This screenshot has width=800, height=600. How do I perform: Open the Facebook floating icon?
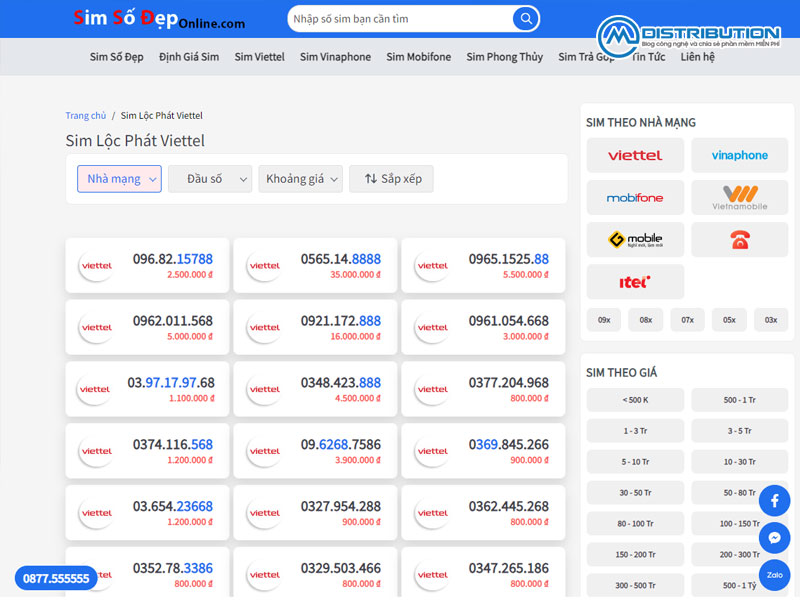point(774,502)
